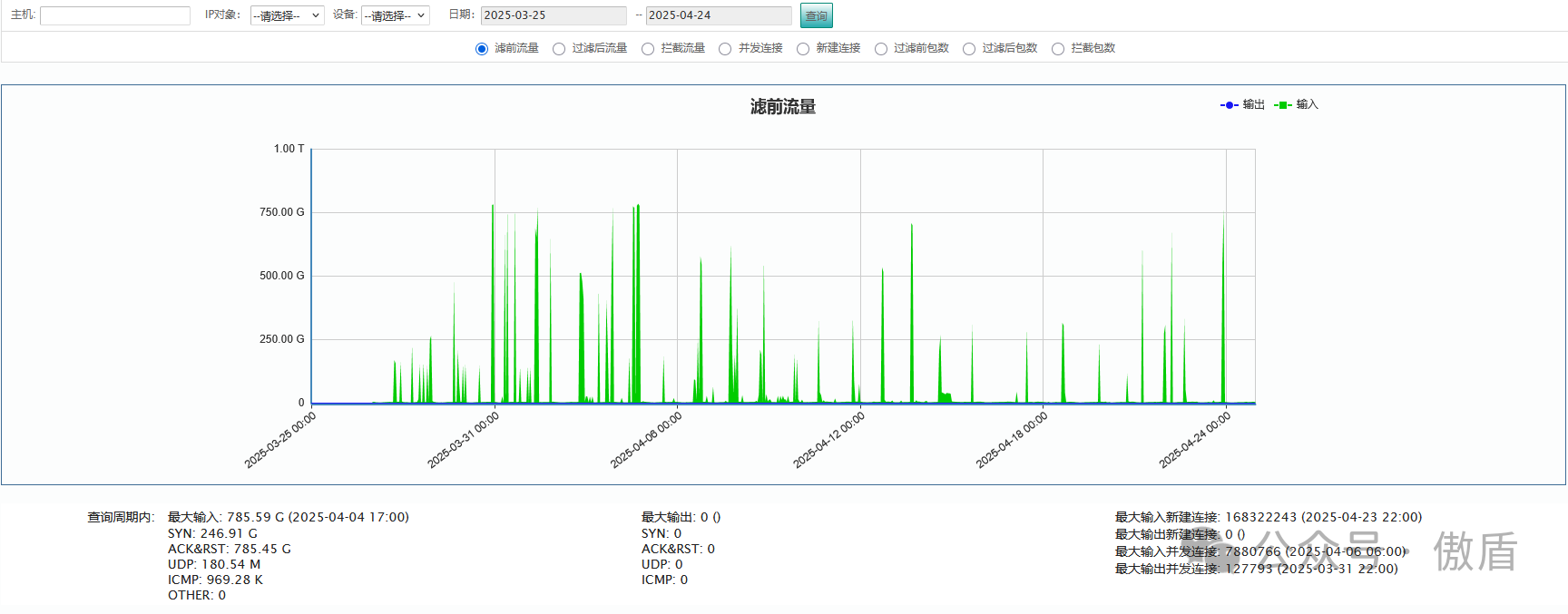Select the 拦截包数 radio button

click(x=1058, y=49)
